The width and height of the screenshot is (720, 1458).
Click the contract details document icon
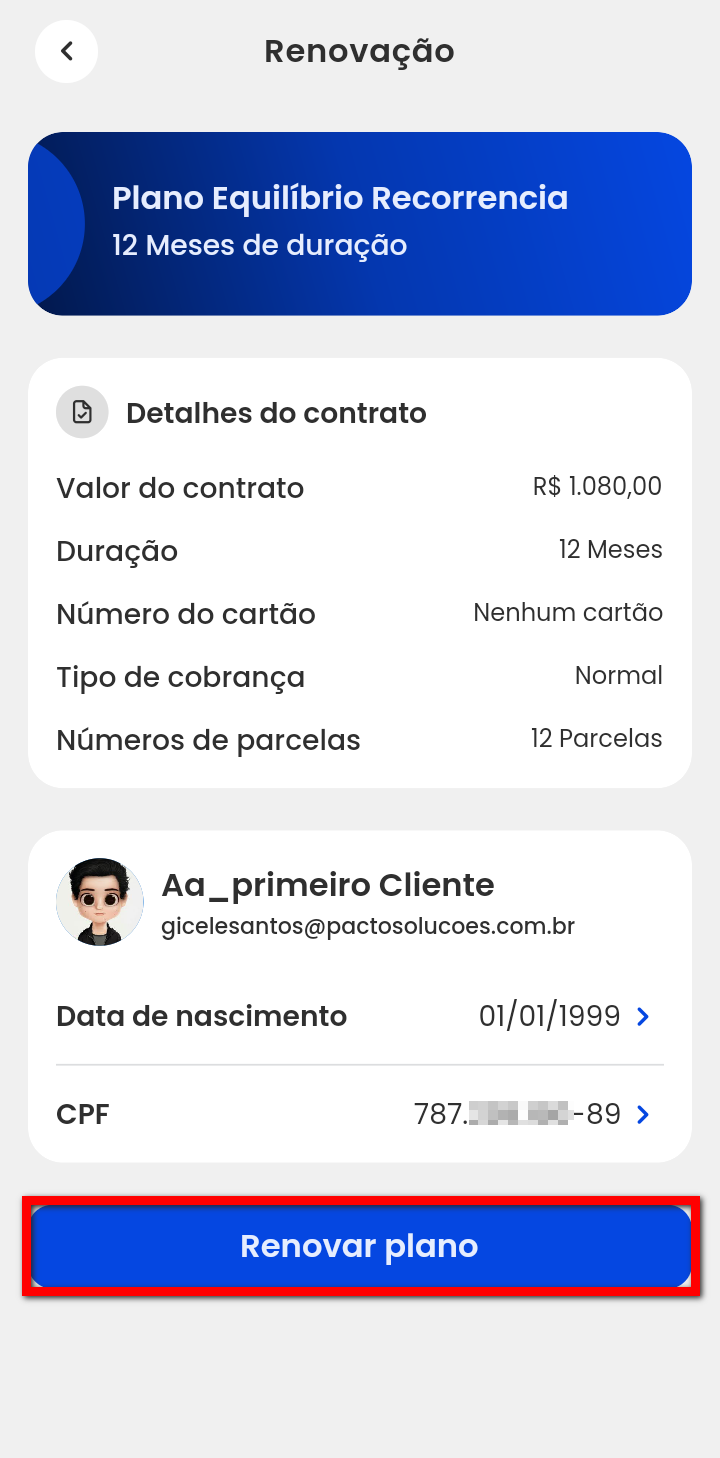pyautogui.click(x=82, y=412)
